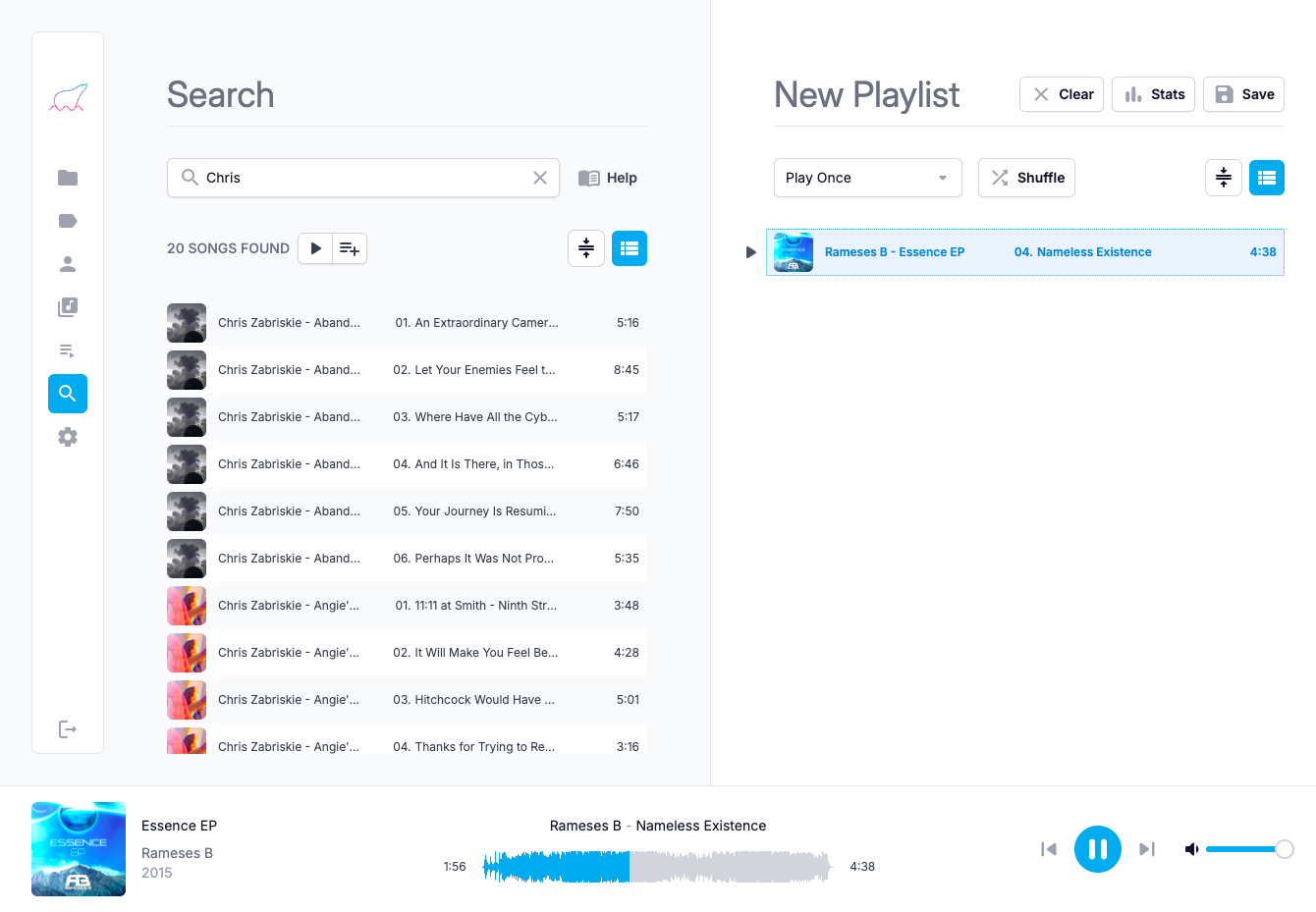The width and height of the screenshot is (1316, 912).
Task: Toggle list view in search results
Action: click(x=630, y=248)
